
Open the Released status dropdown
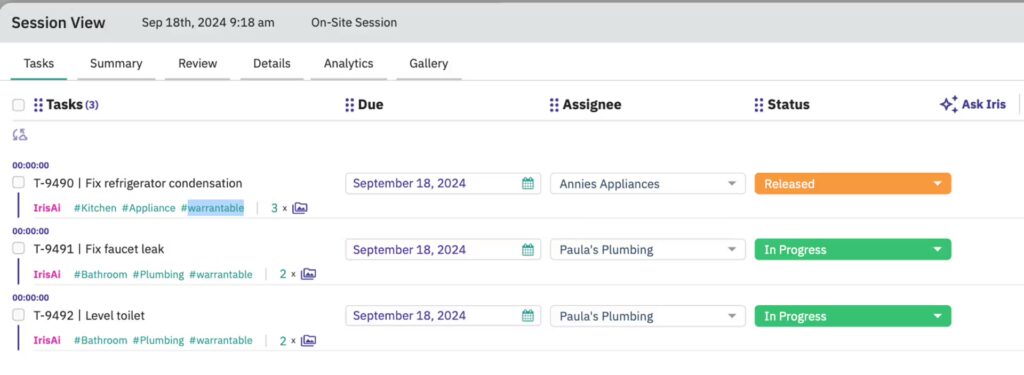[x=852, y=184]
